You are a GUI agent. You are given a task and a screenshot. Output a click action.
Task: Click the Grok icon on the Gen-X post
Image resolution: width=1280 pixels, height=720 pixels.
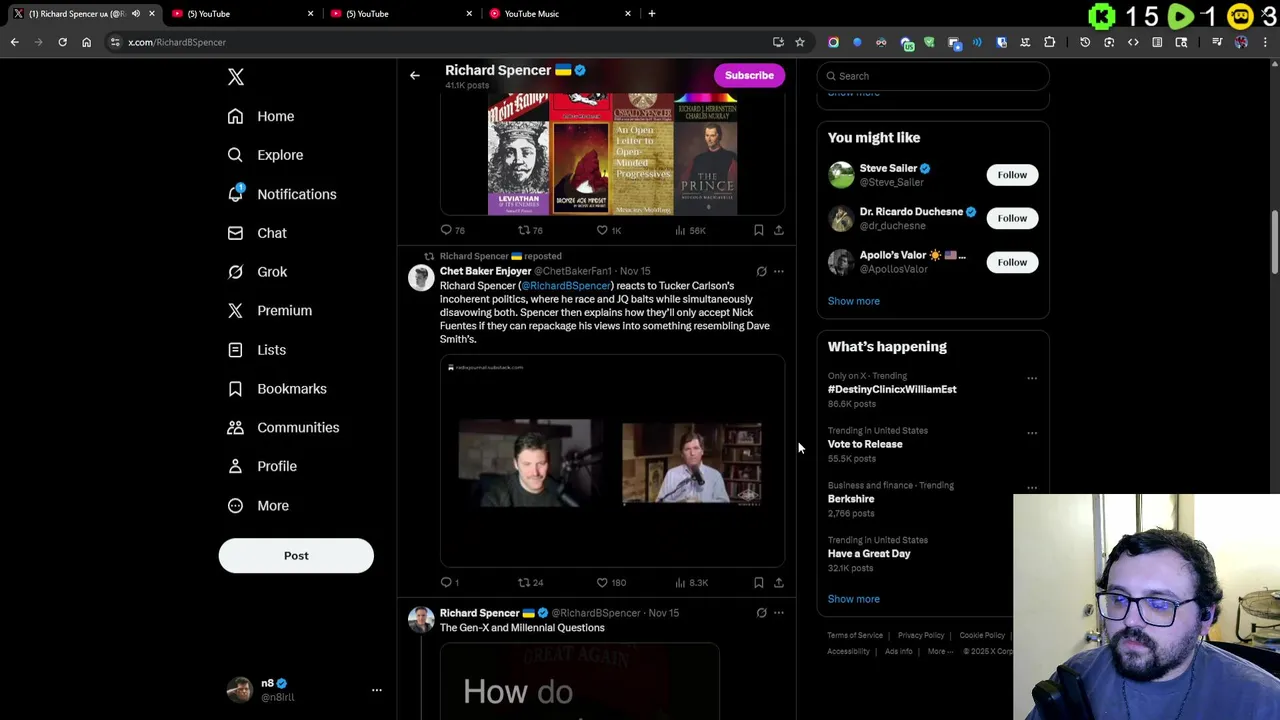(761, 613)
